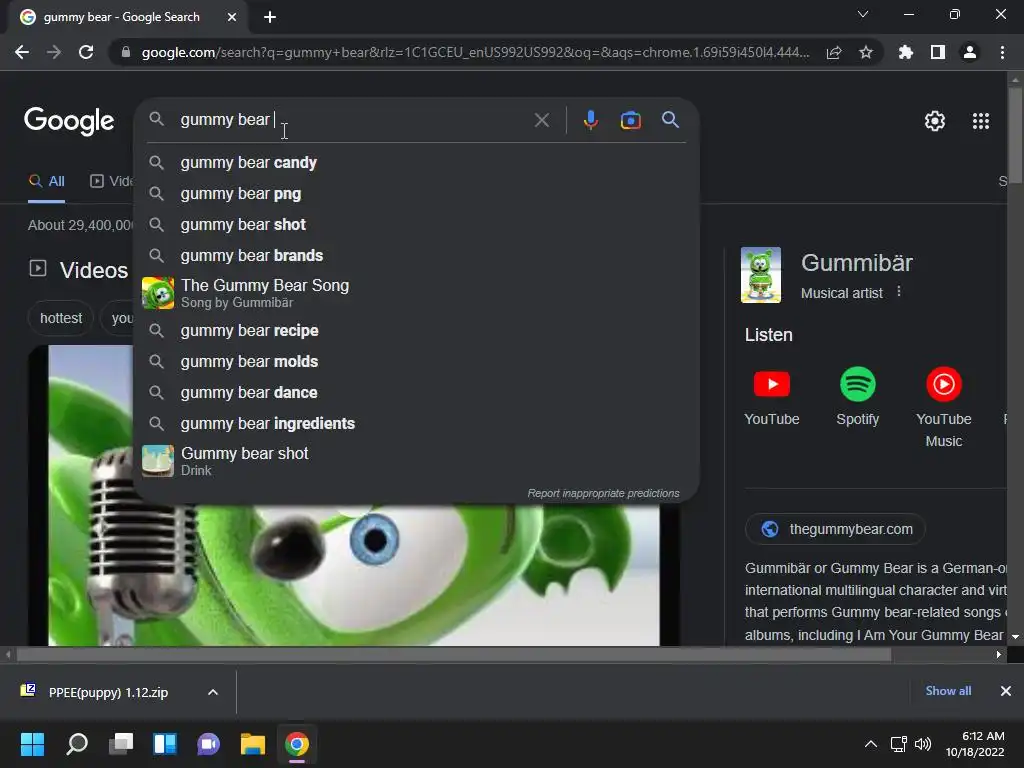This screenshot has width=1024, height=768.
Task: Click Show all downloads
Action: point(948,691)
